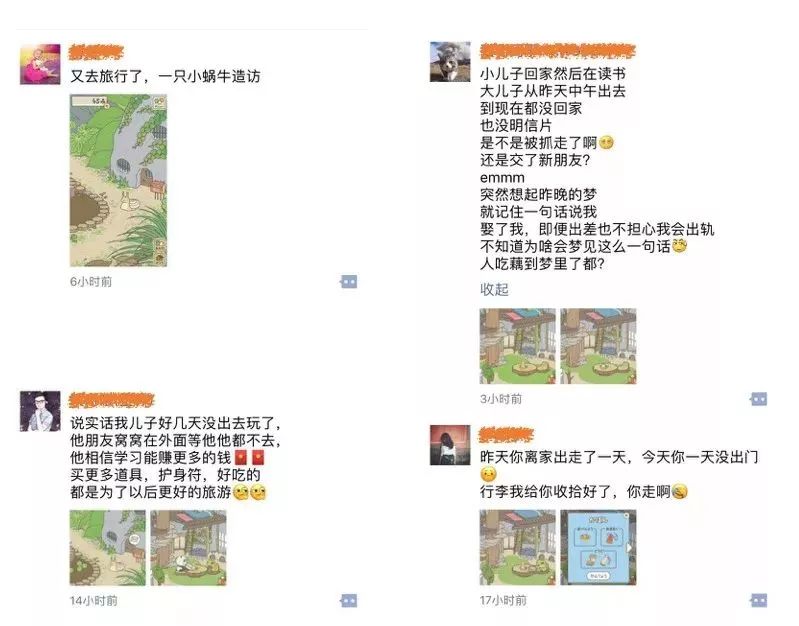Open first house photo under 收起
This screenshot has width=799, height=626.
point(518,346)
